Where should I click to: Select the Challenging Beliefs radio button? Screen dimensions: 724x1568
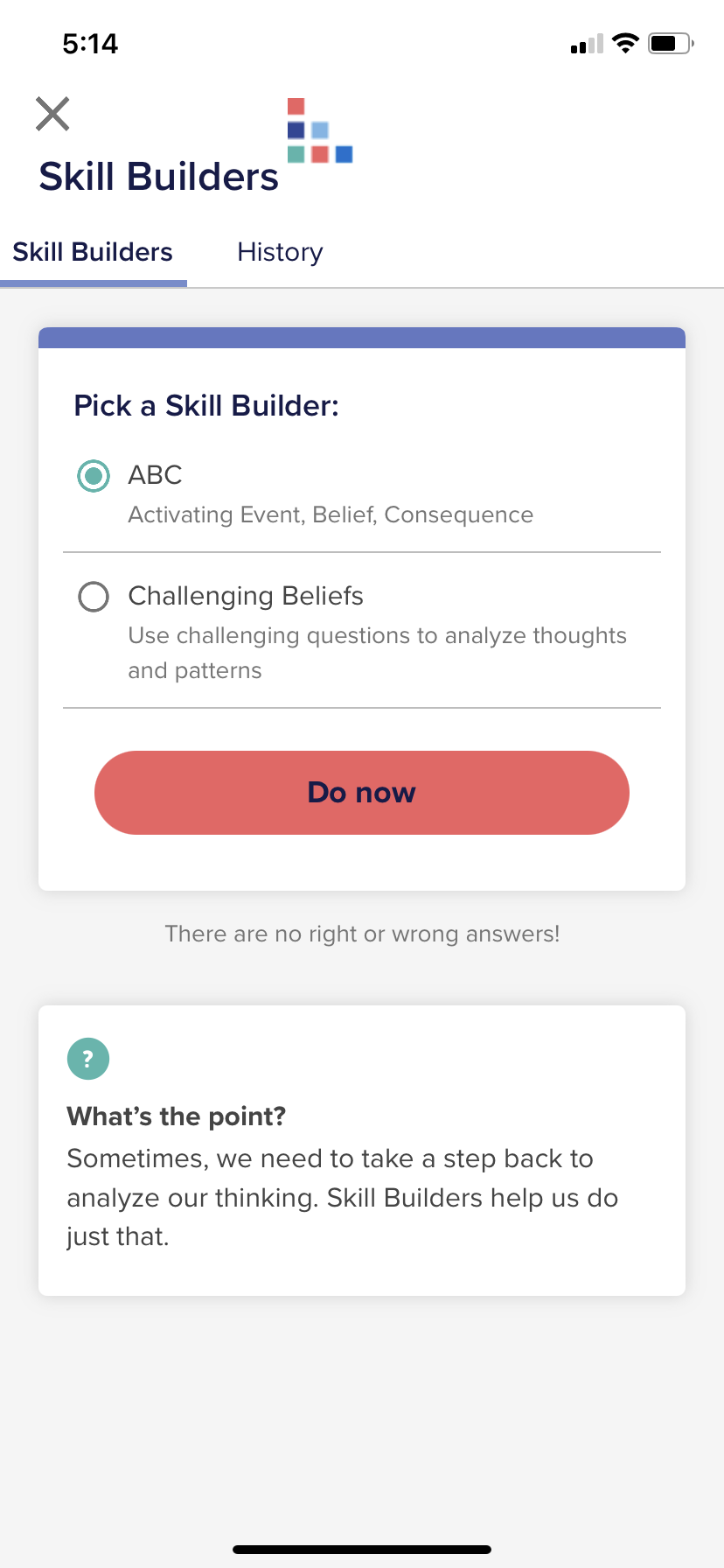pos(94,597)
